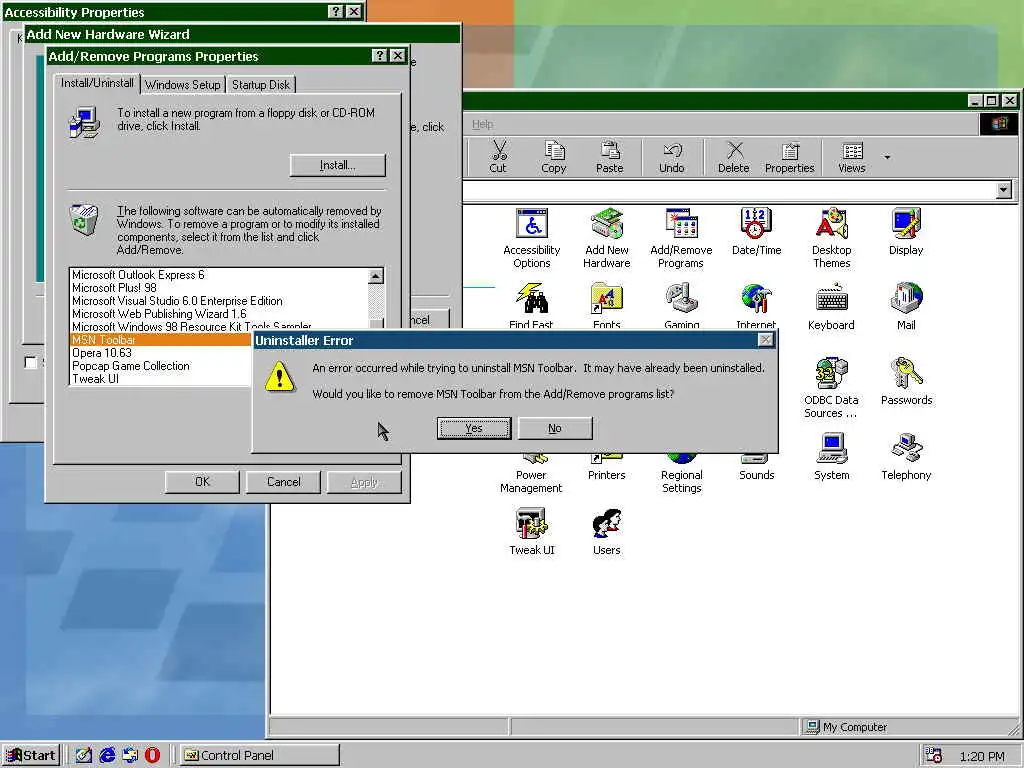Click the Views toolbar button

tap(852, 157)
